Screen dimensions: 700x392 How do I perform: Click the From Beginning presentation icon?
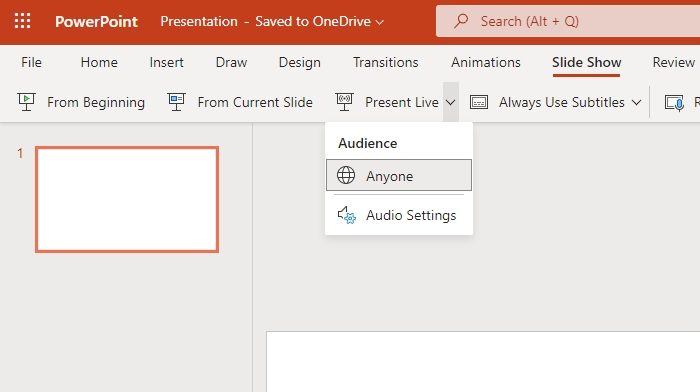click(26, 102)
